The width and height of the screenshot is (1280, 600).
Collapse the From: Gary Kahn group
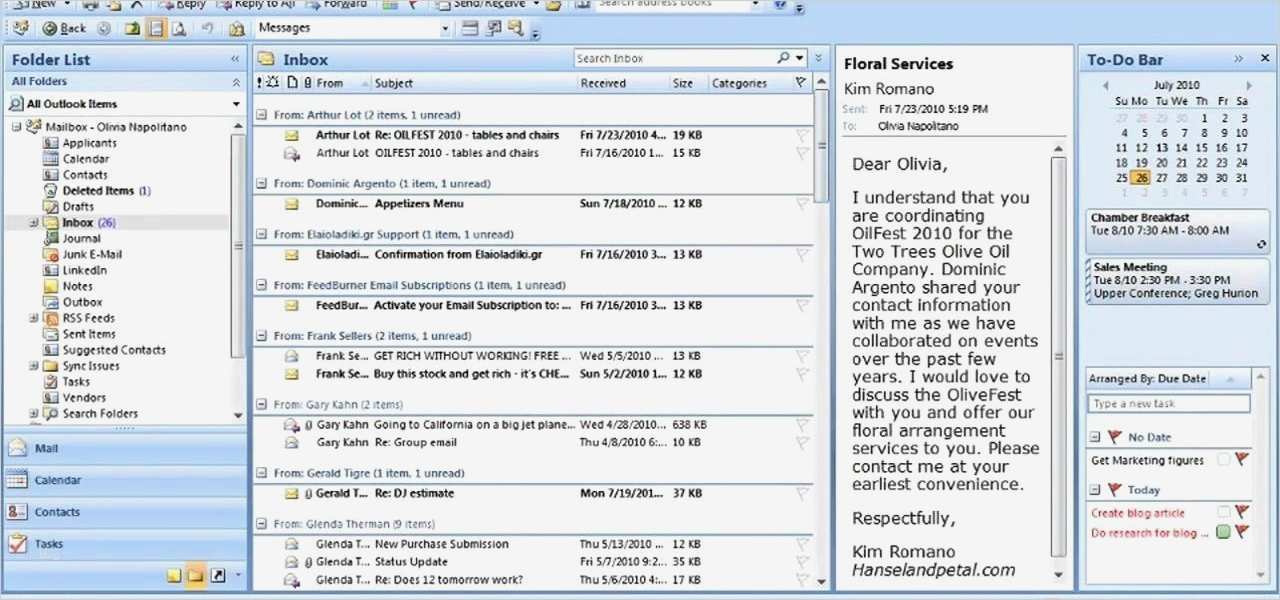(262, 405)
